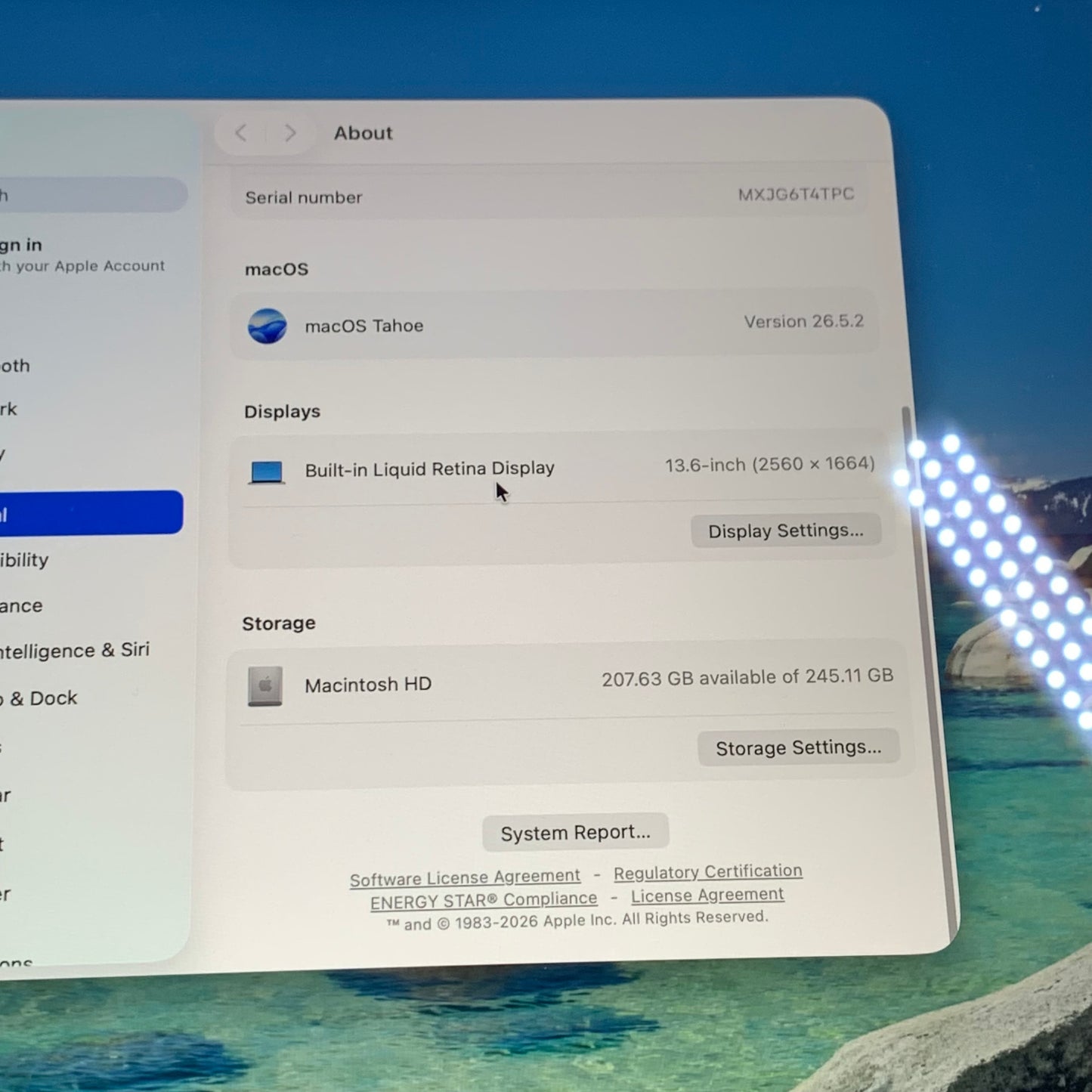Open the Regulatory Certification link
Screen dimensions: 1092x1092
click(707, 872)
